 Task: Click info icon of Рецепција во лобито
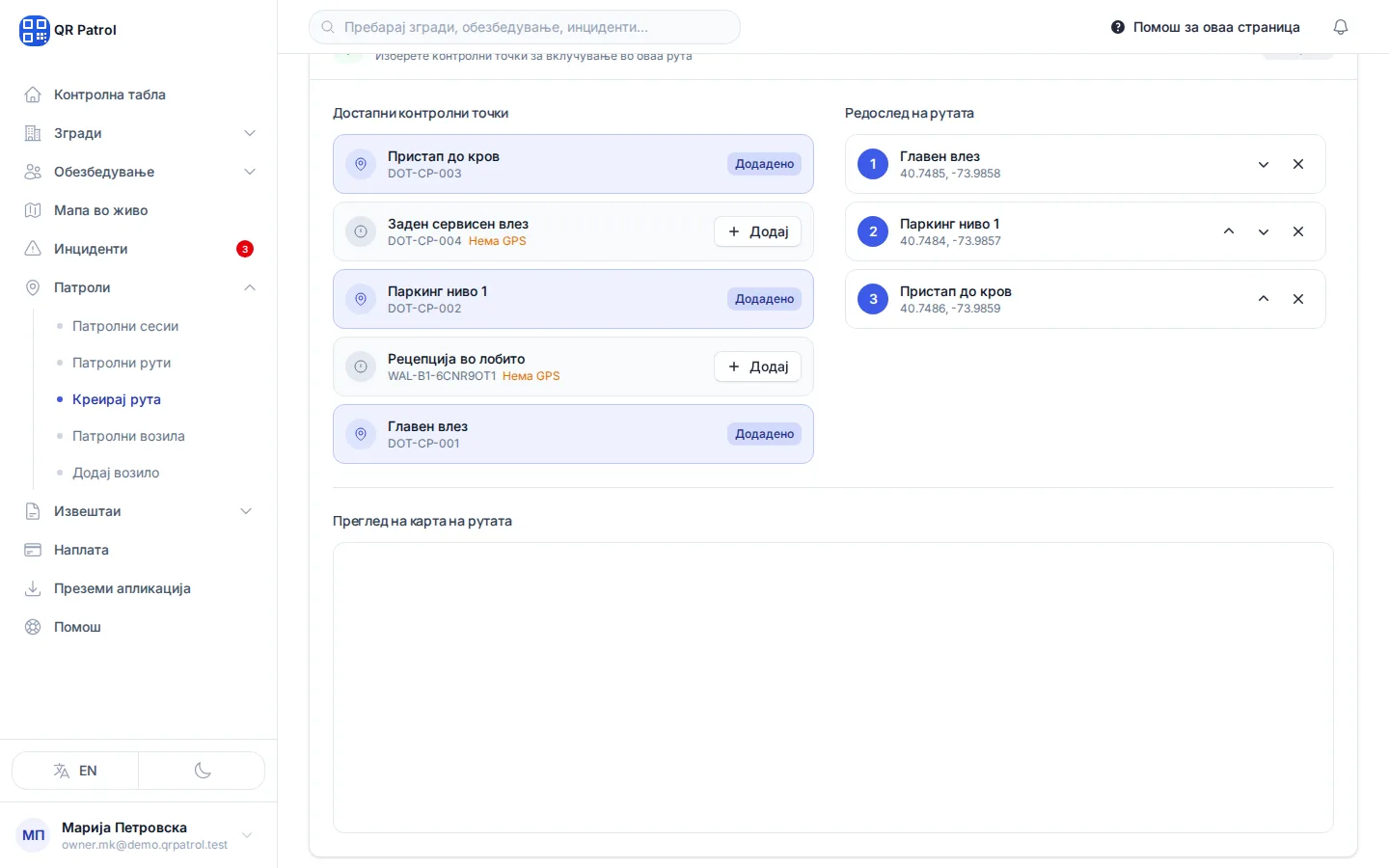(x=361, y=366)
